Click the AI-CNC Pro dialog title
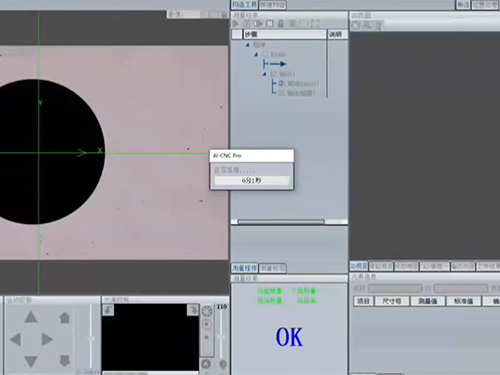 point(227,155)
